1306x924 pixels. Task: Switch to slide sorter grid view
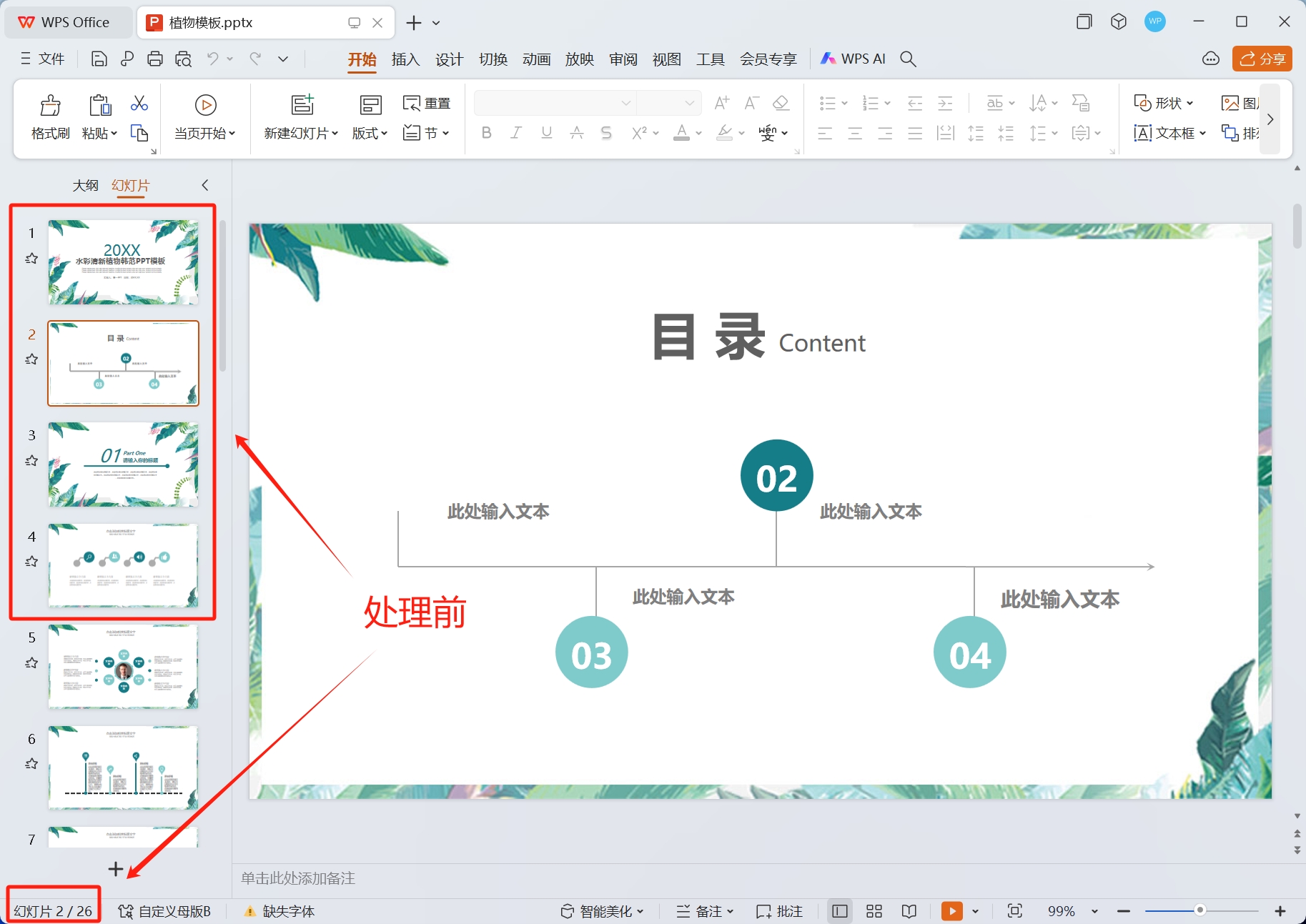(x=874, y=911)
